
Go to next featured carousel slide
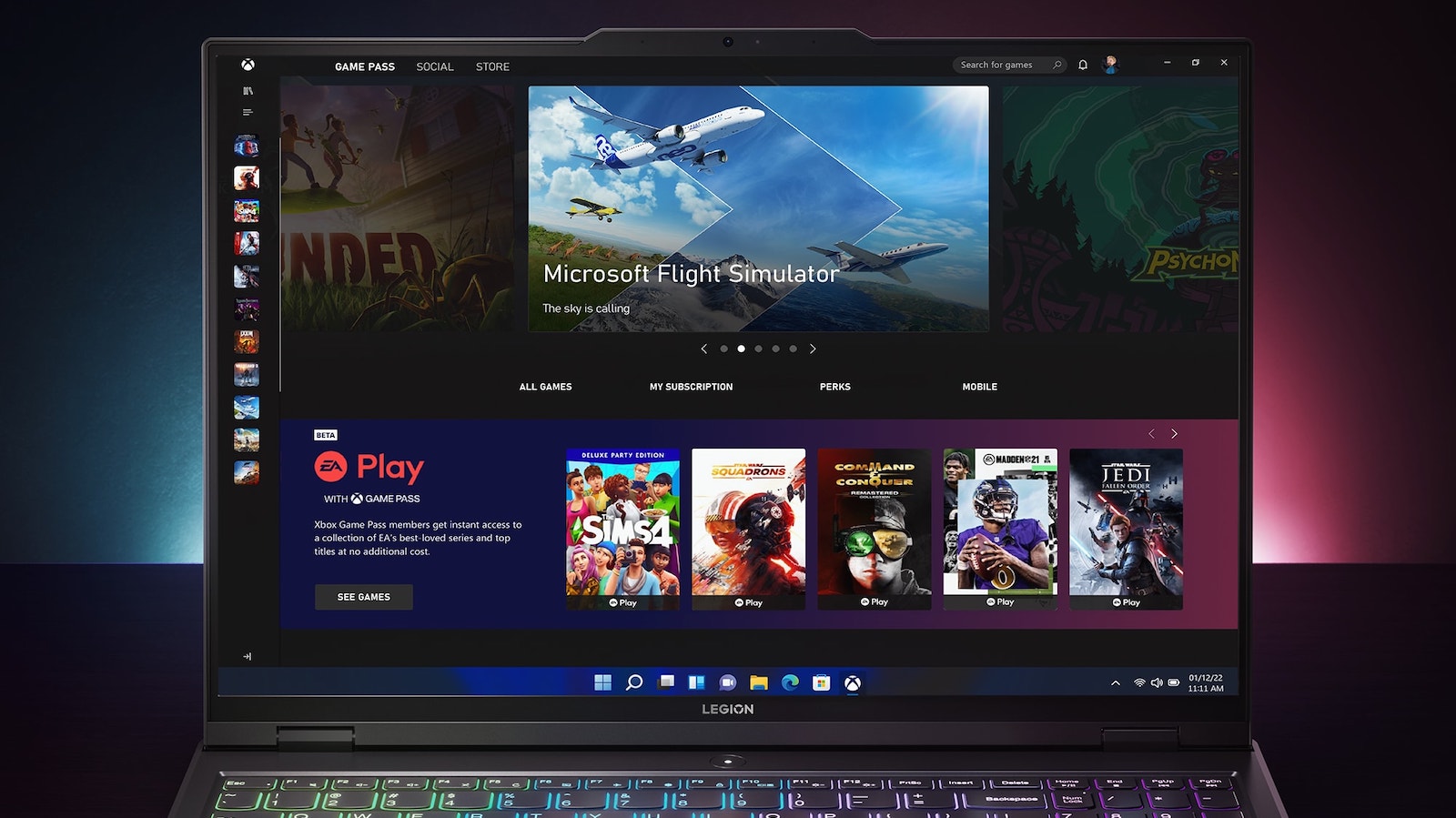click(x=813, y=348)
